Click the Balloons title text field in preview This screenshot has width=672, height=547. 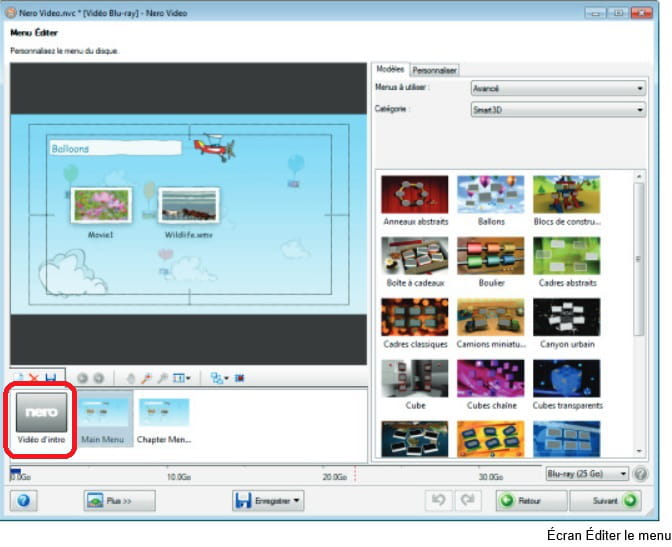(115, 148)
